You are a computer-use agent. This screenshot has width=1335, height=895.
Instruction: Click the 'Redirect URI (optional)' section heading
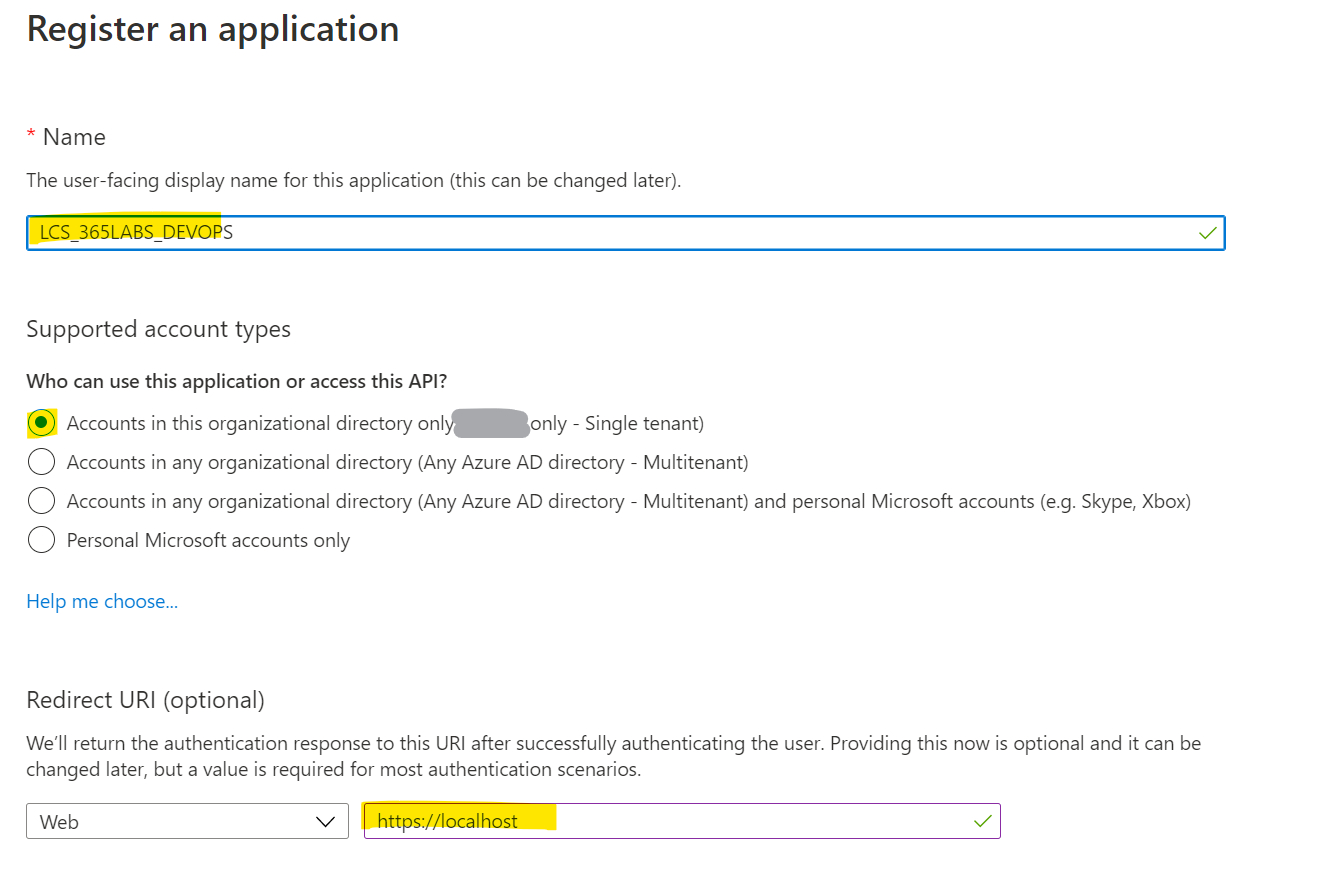145,700
